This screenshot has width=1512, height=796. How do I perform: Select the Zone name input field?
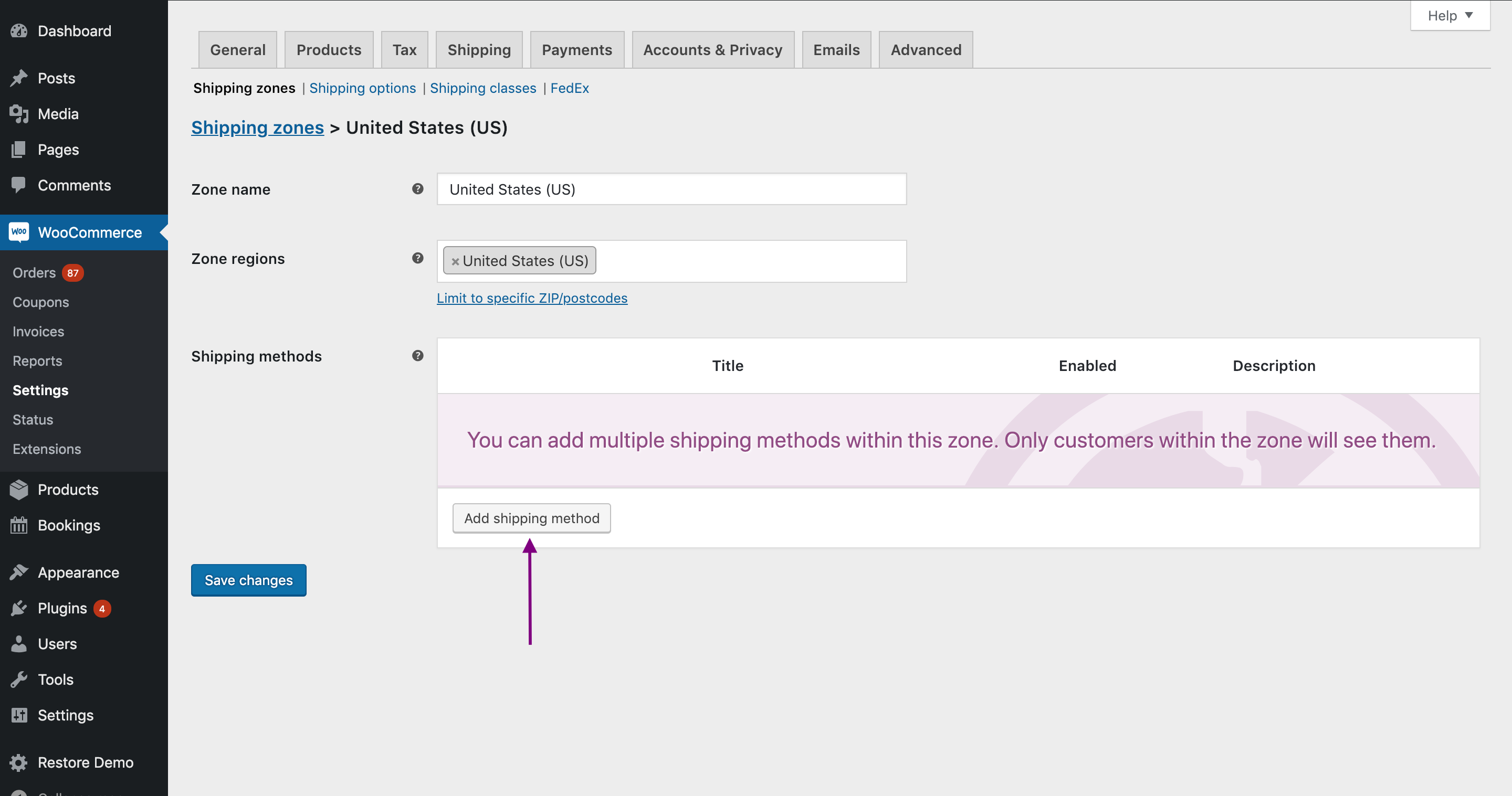coord(672,188)
